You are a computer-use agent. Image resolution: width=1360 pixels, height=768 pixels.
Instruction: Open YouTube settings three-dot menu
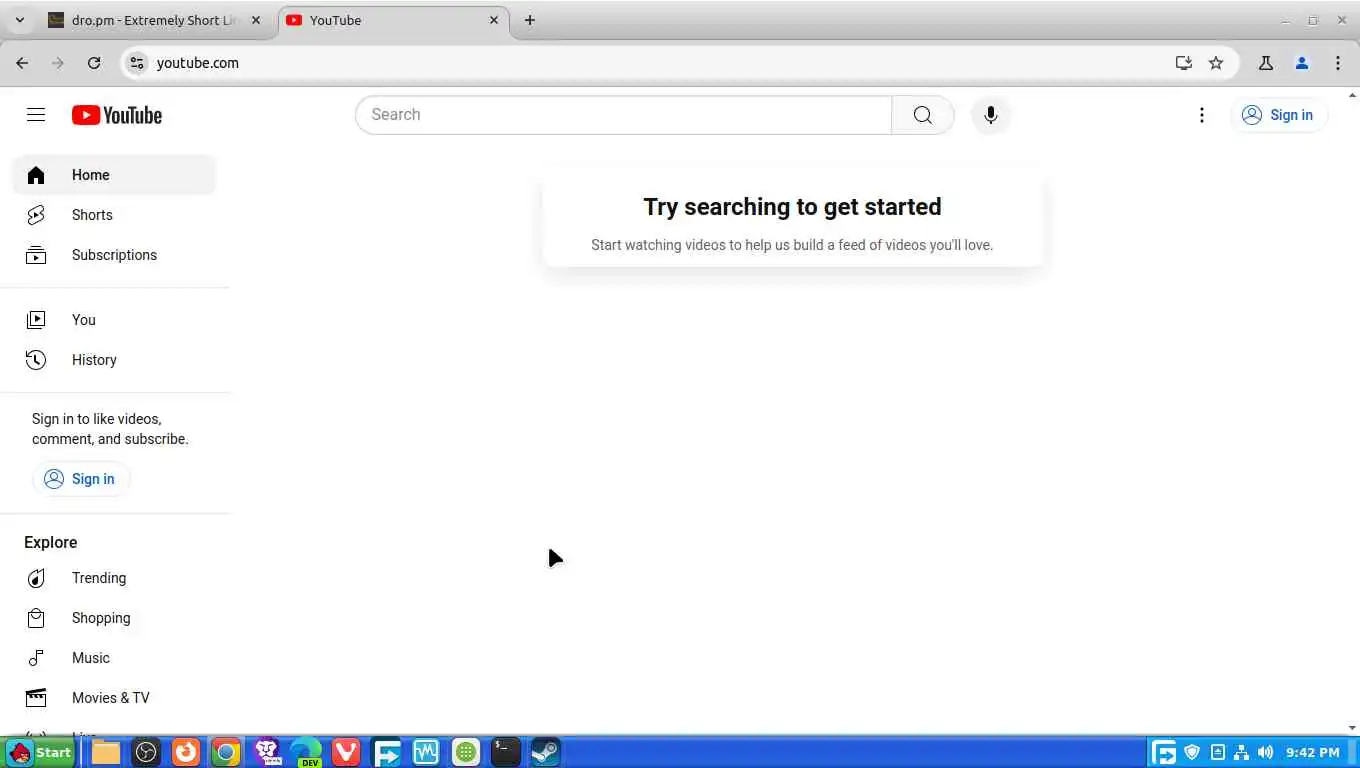(x=1201, y=115)
